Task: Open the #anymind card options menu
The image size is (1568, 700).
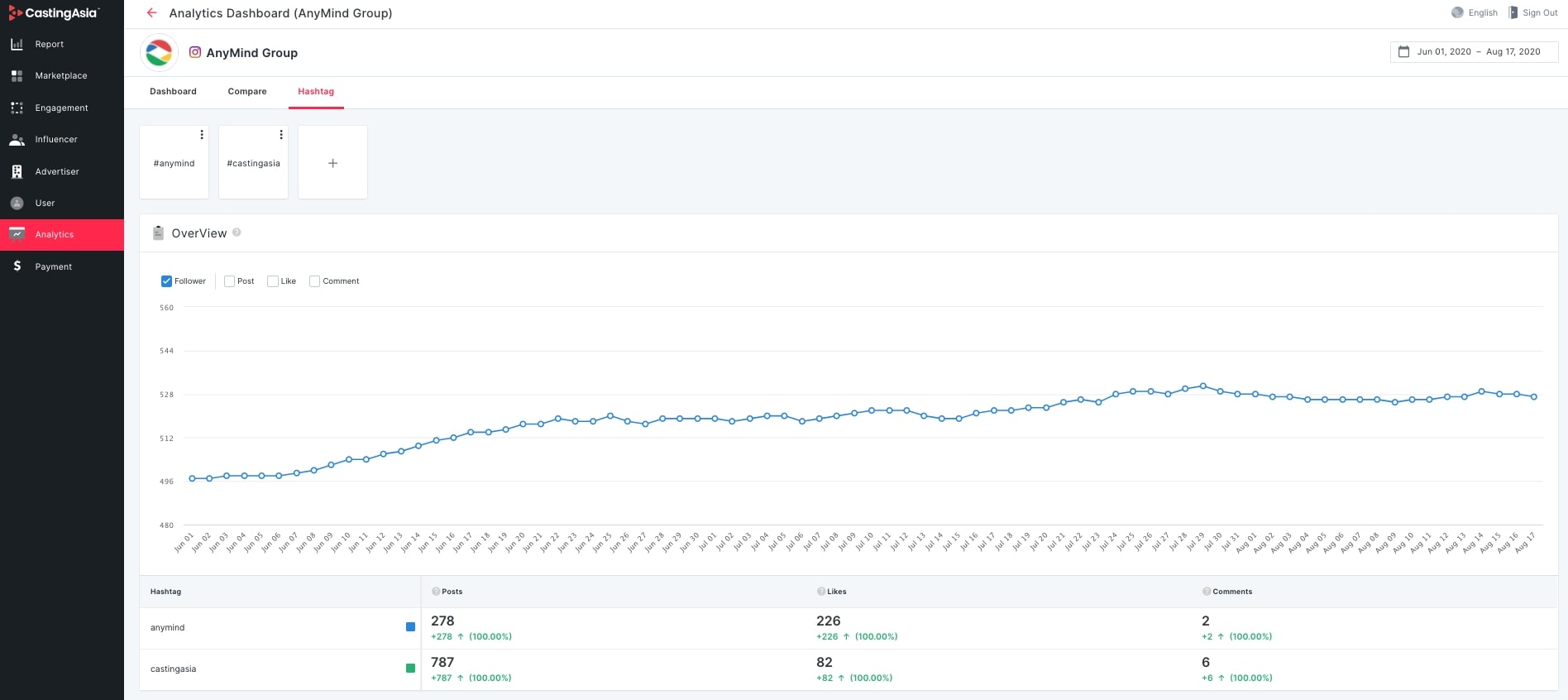Action: pyautogui.click(x=202, y=134)
